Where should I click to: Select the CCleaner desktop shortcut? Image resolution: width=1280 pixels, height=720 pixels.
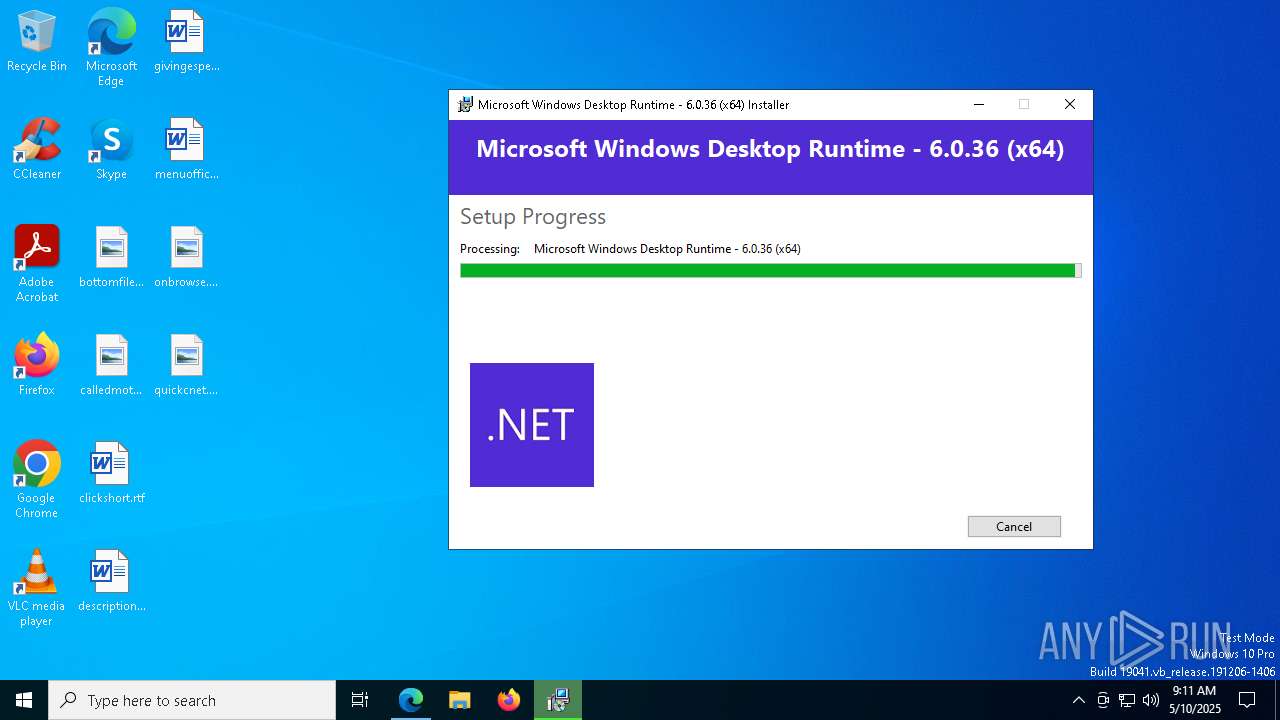37,150
